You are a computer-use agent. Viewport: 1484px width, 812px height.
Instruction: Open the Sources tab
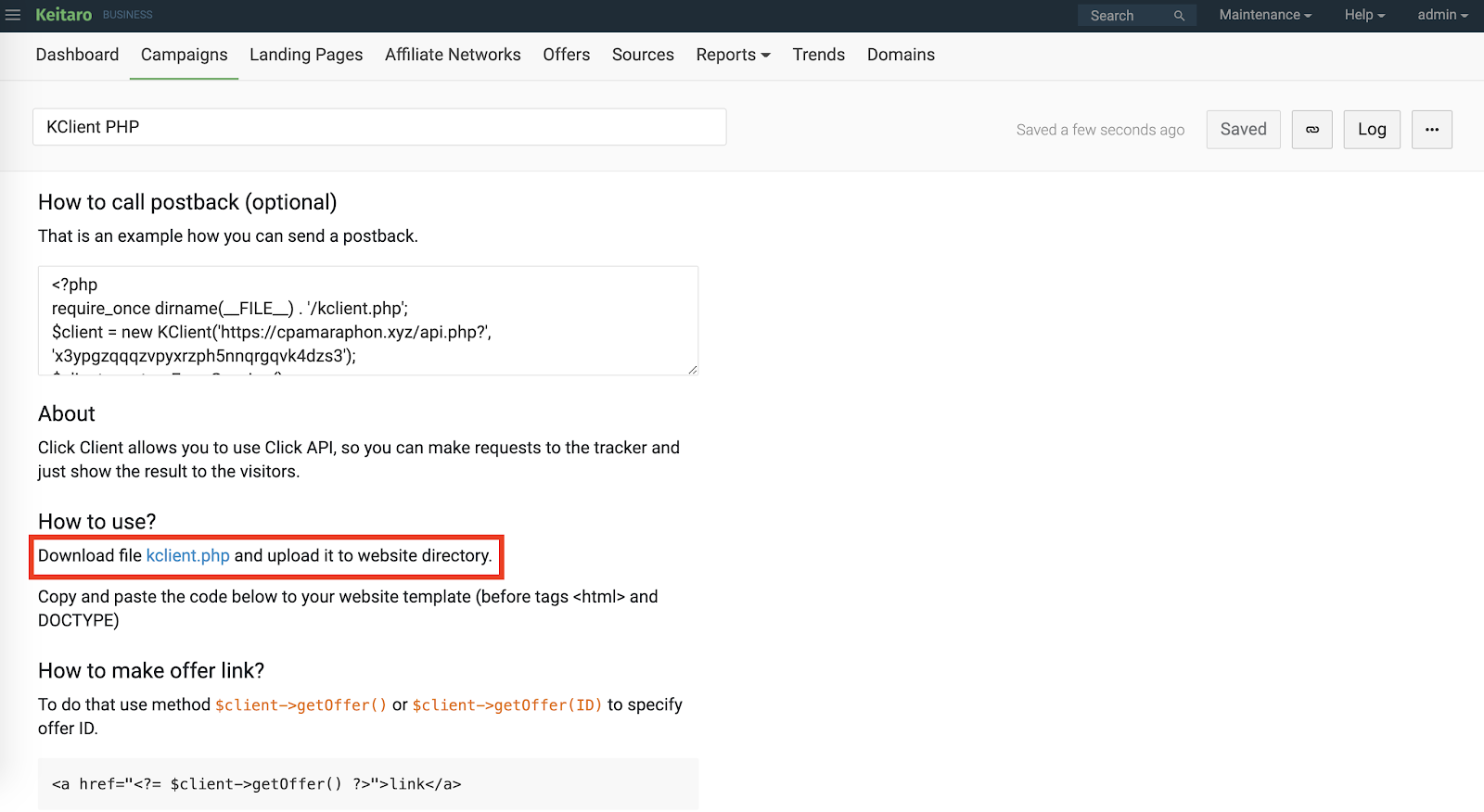click(x=643, y=55)
